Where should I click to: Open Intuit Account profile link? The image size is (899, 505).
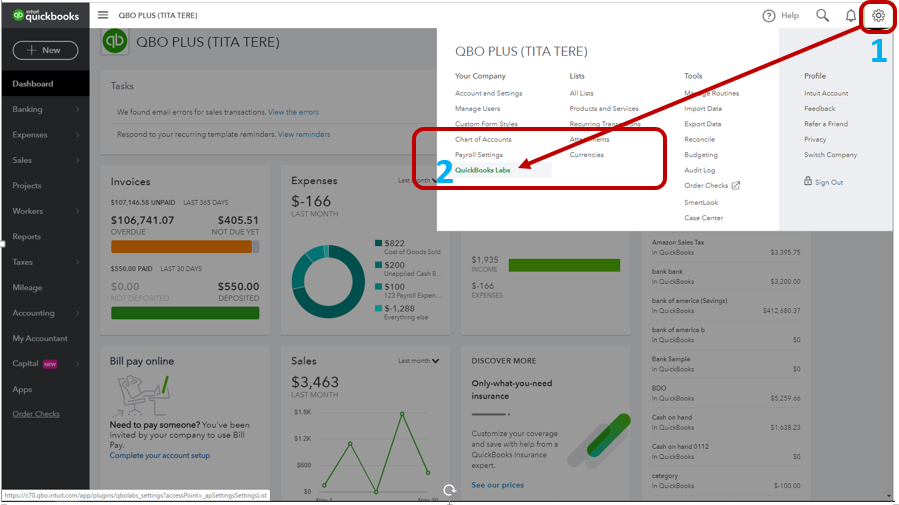point(826,93)
